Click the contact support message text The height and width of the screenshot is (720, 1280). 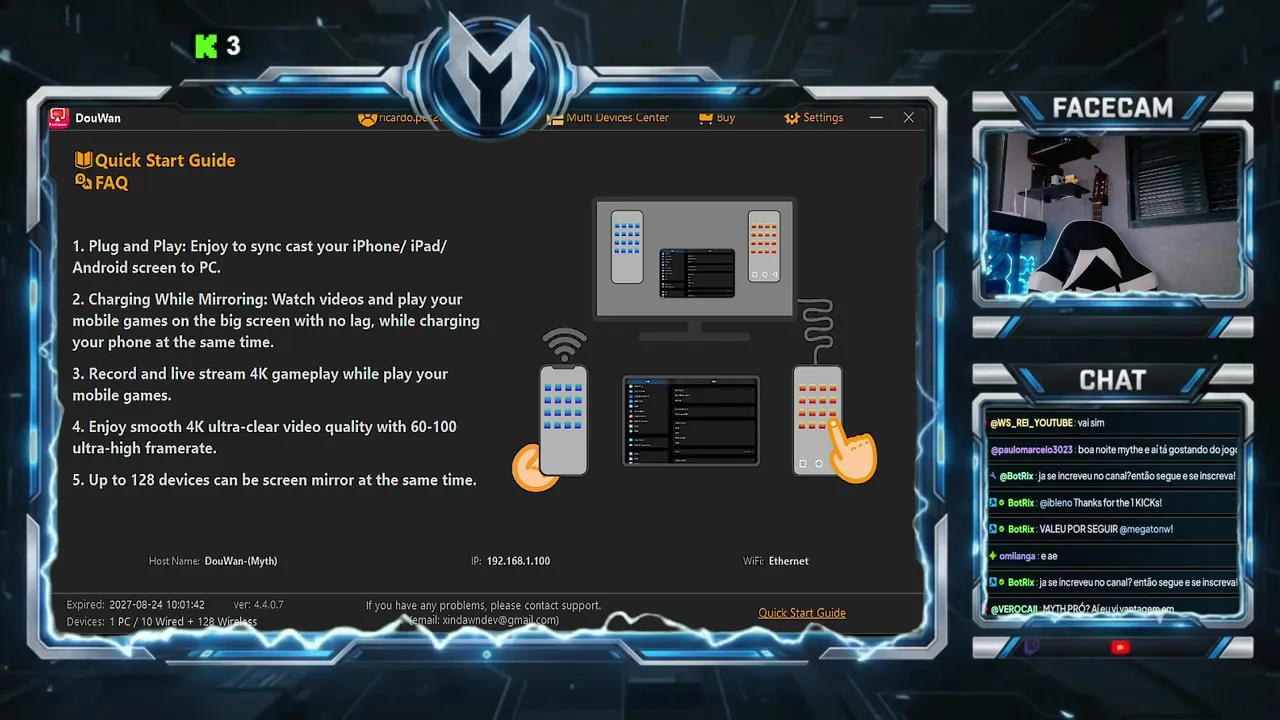(x=484, y=605)
